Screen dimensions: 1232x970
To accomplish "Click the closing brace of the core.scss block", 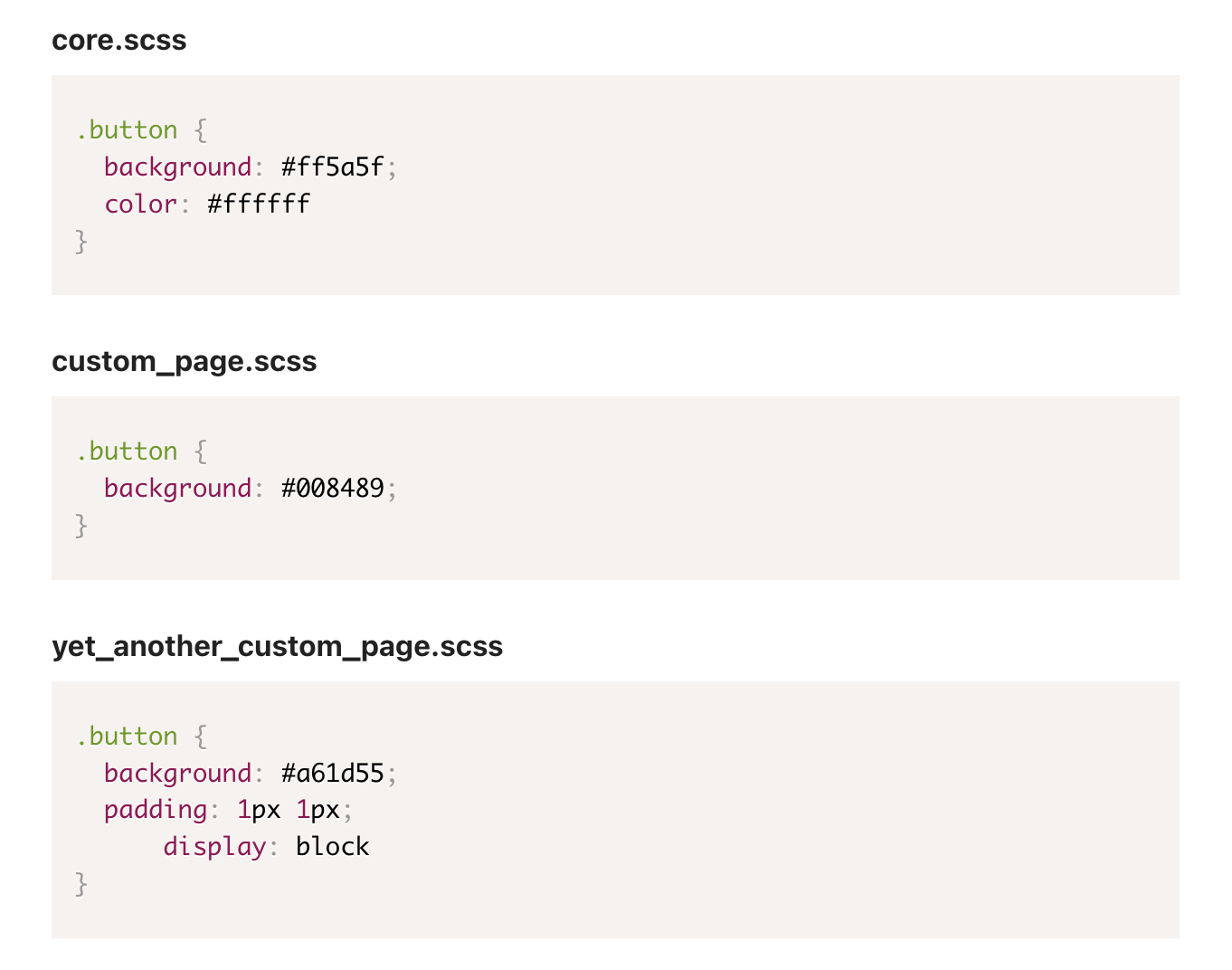I will (x=81, y=242).
